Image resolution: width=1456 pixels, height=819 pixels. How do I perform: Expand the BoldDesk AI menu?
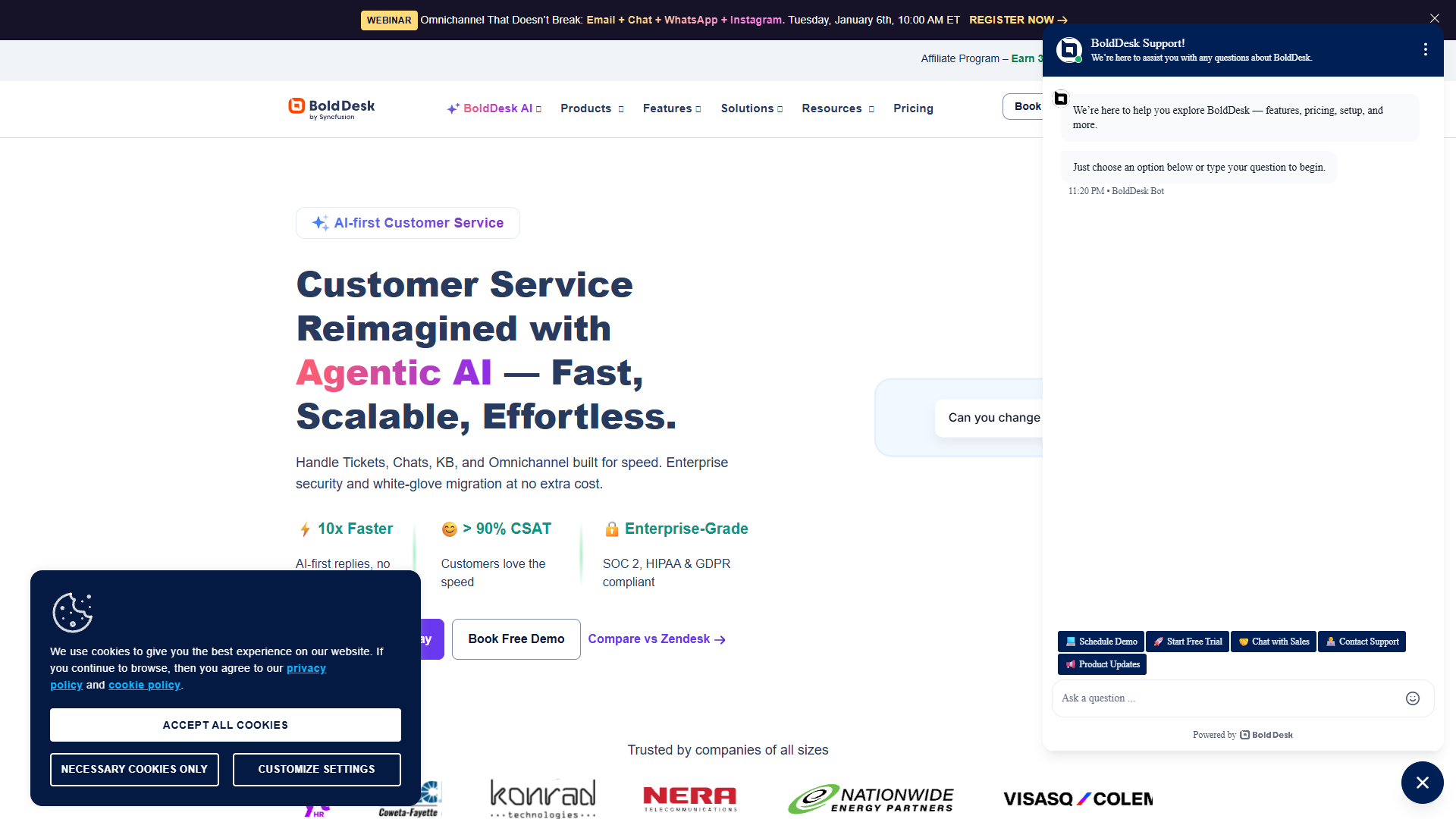[x=494, y=108]
